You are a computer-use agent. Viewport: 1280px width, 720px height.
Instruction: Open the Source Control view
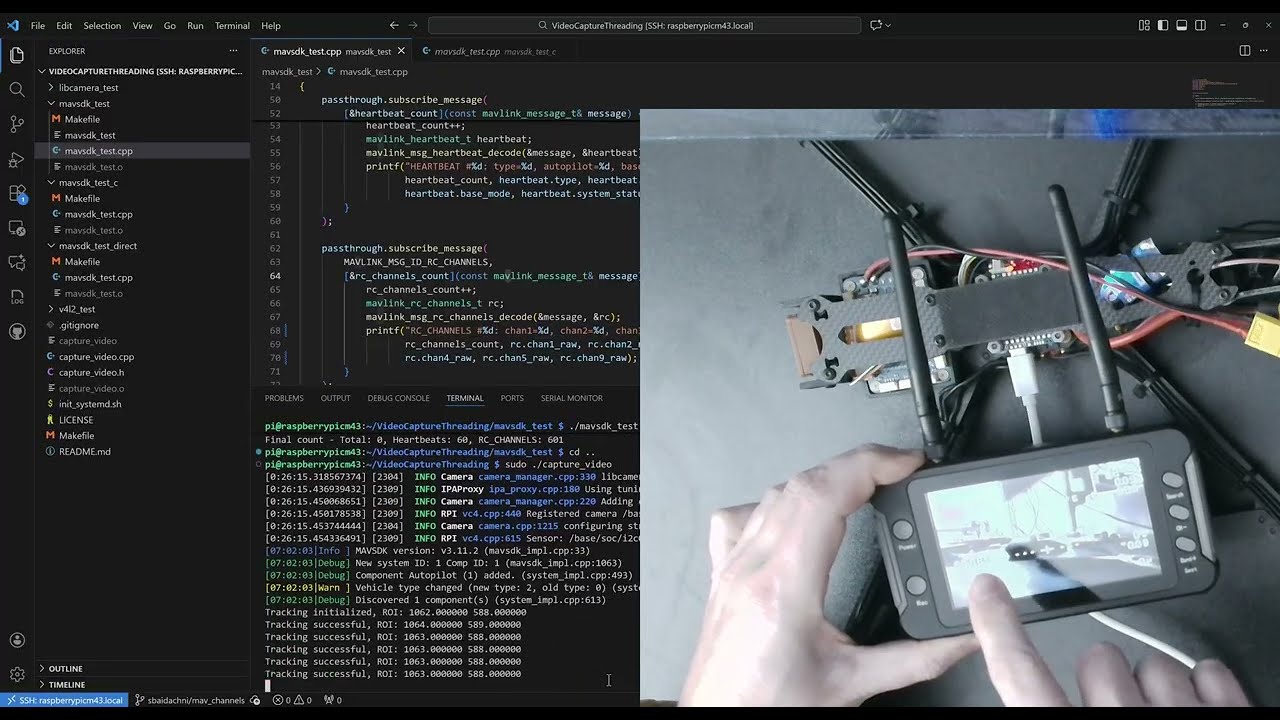17,124
